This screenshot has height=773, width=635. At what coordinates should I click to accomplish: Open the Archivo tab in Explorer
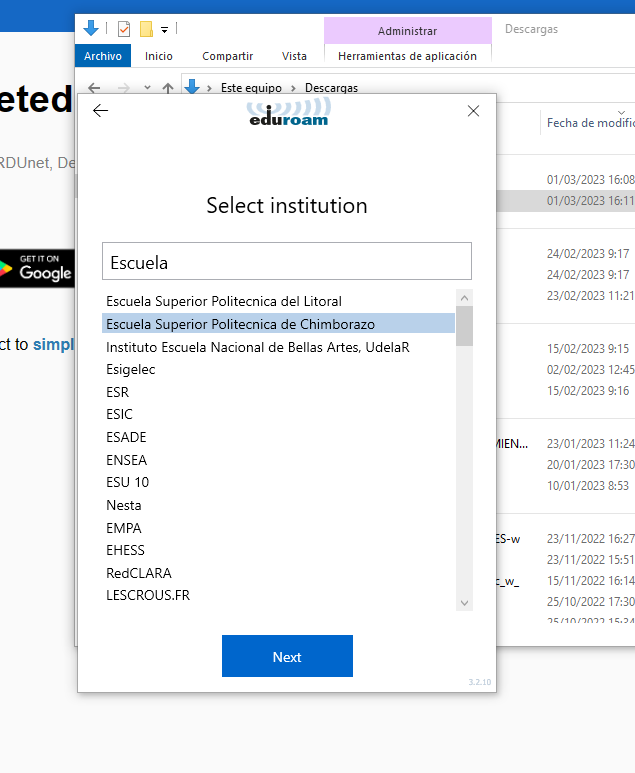(103, 56)
